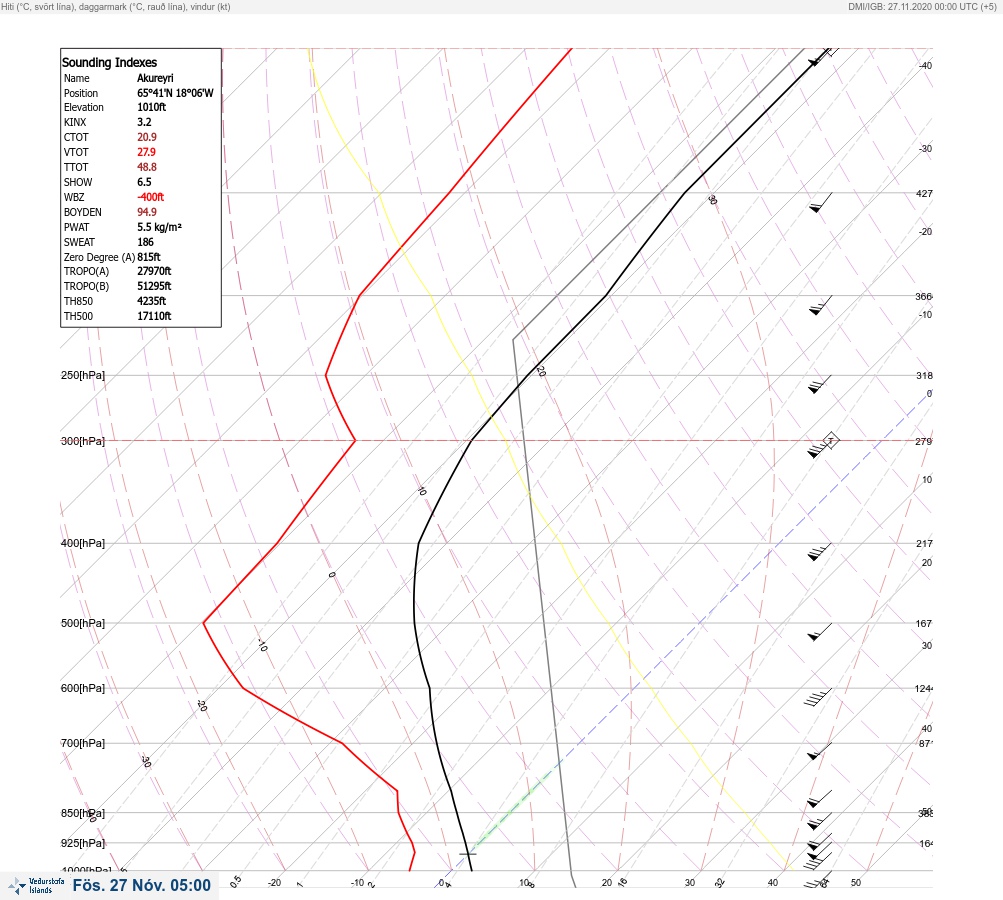This screenshot has width=1003, height=900.
Task: Click the Vedurstofa Islands logo
Action: point(36,886)
